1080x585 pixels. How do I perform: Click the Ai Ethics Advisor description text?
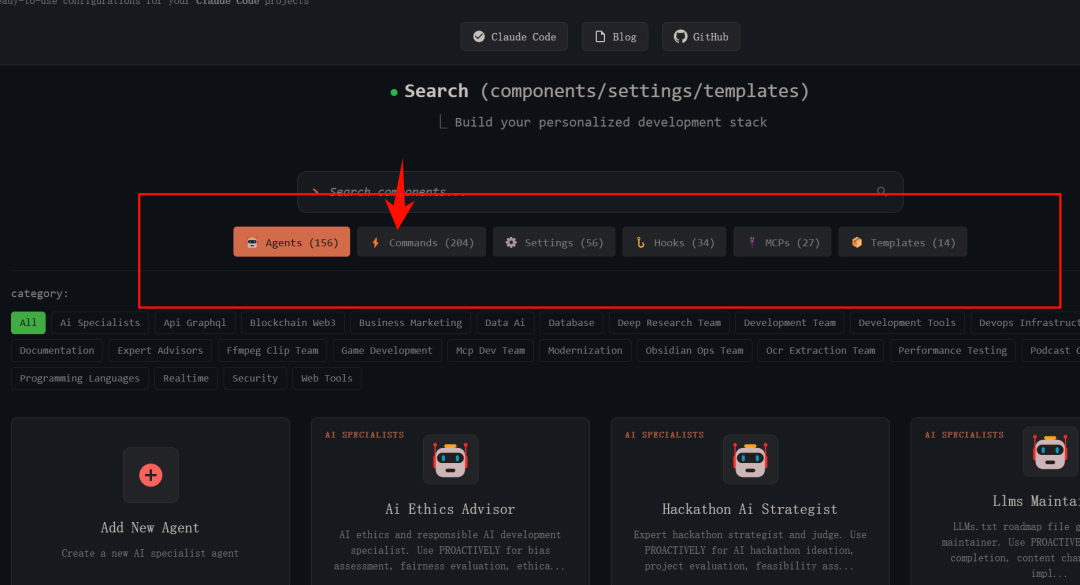pos(450,551)
